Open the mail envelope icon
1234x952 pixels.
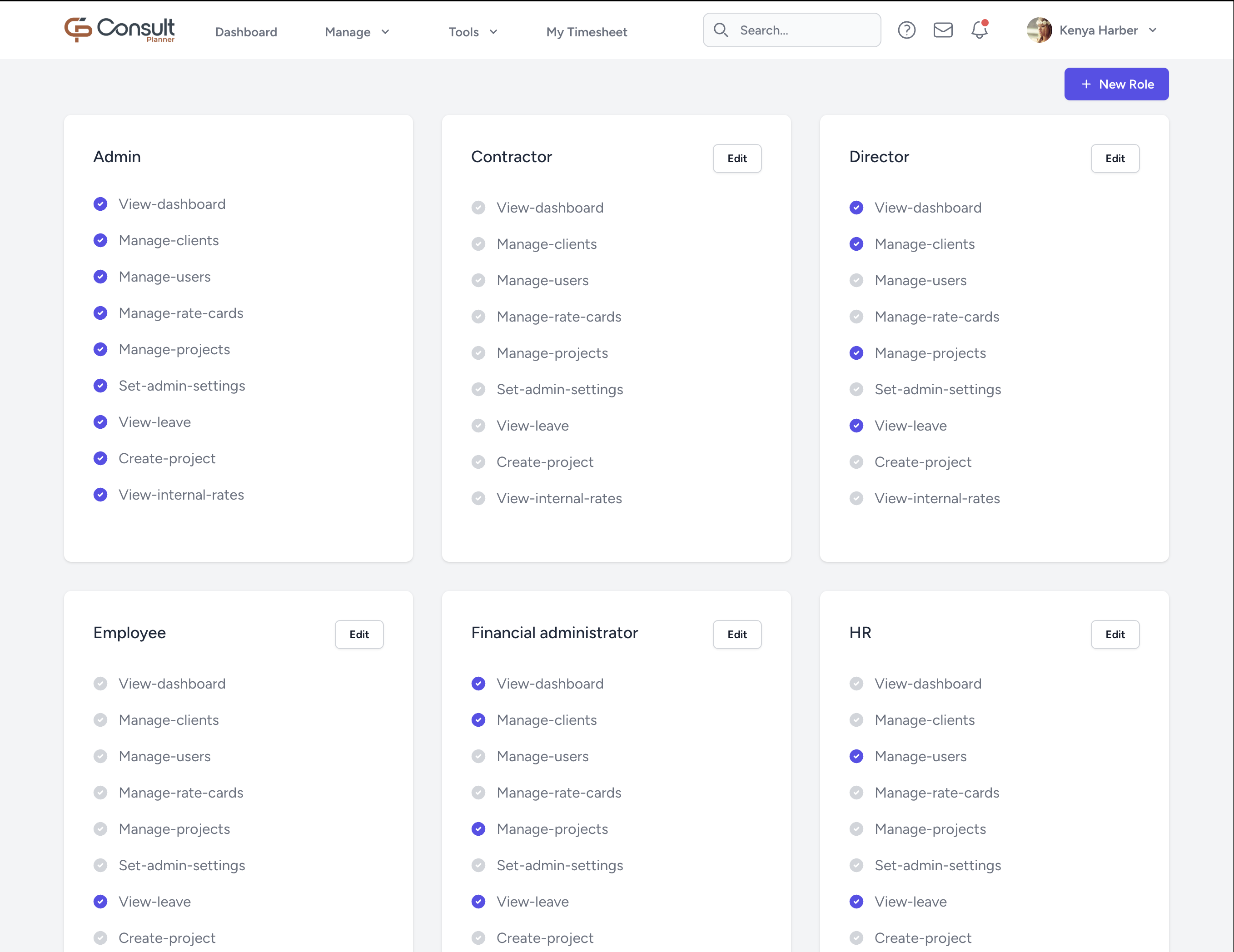point(942,30)
